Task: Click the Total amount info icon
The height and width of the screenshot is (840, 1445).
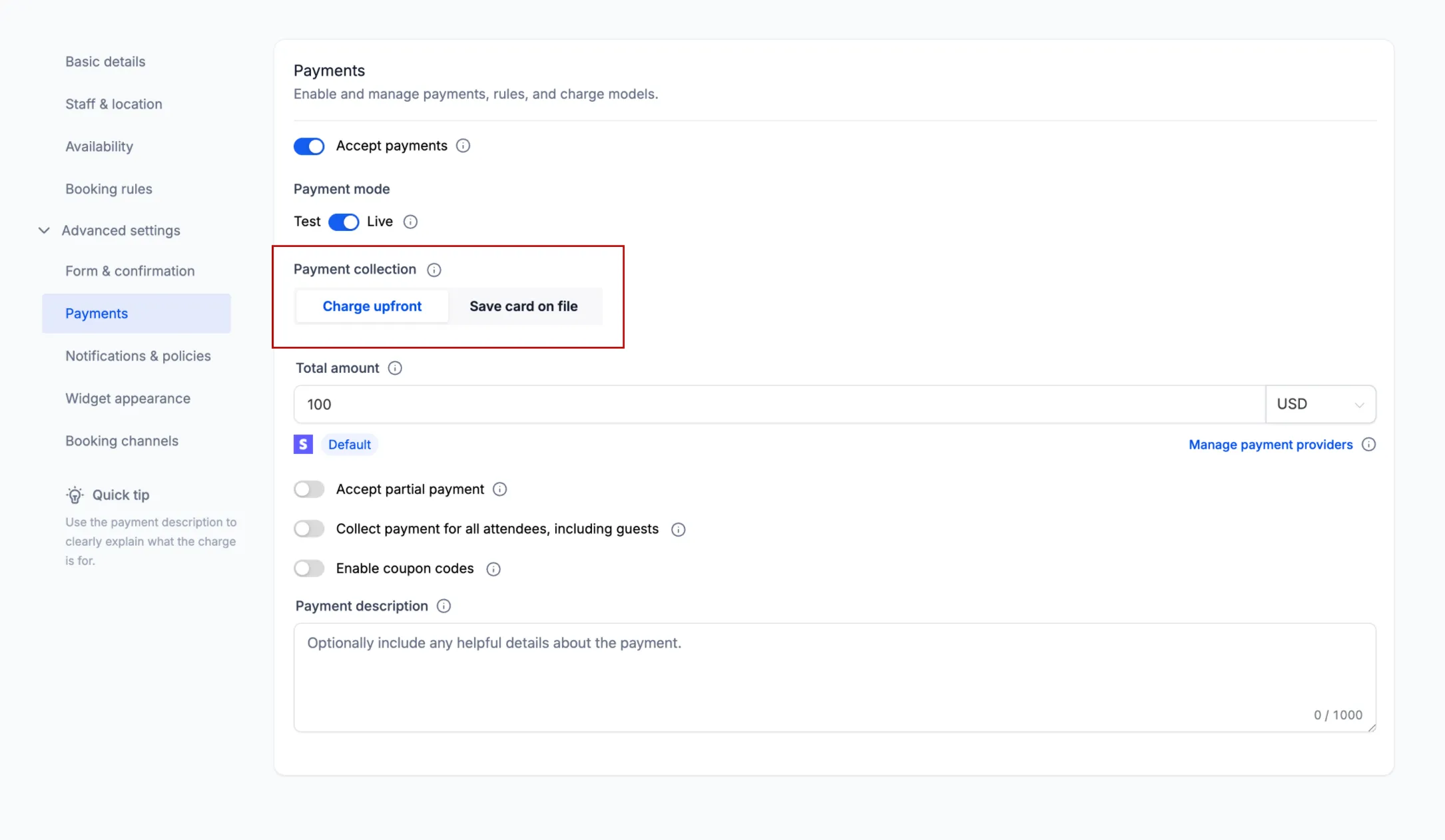Action: click(x=395, y=368)
